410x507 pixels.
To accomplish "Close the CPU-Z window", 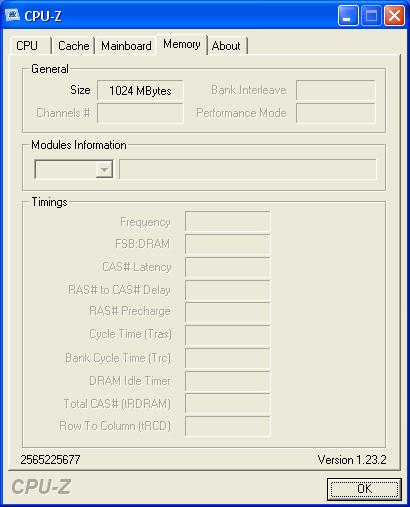I will (x=394, y=16).
